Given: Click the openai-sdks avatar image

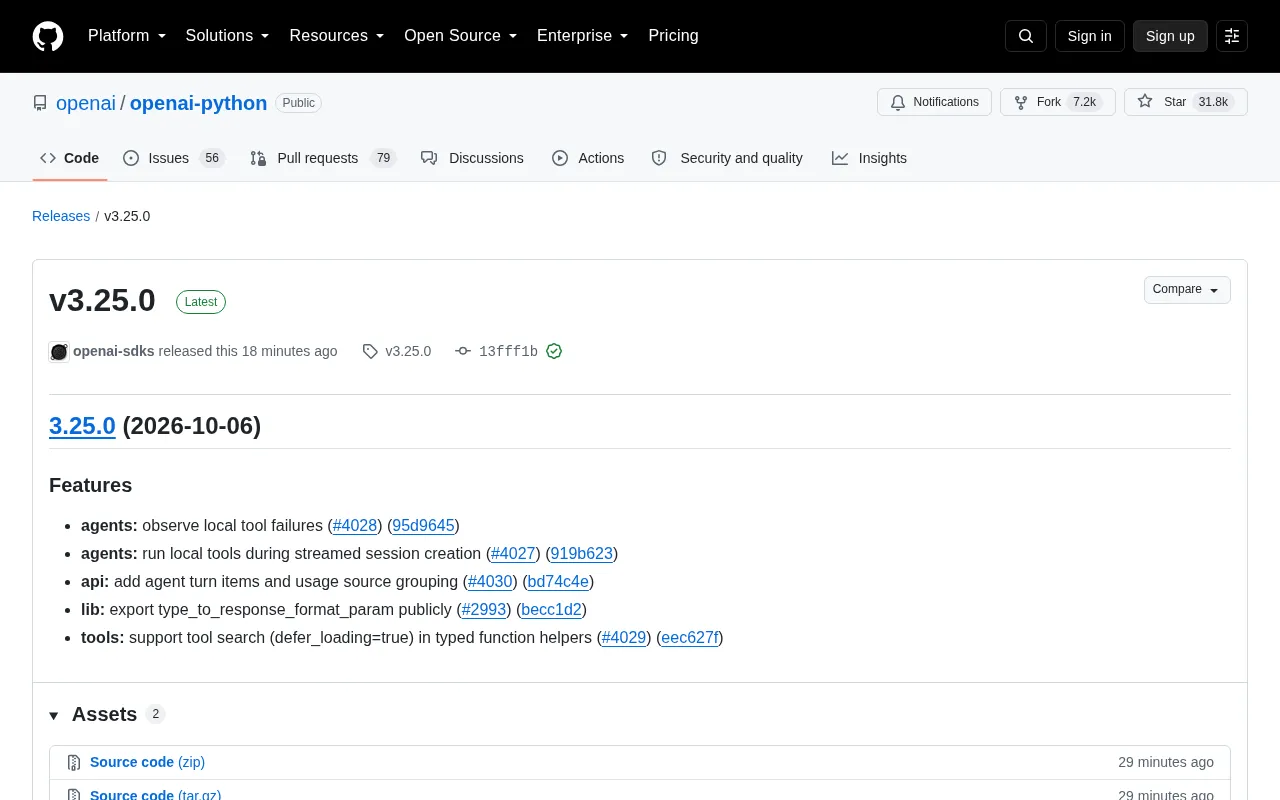Looking at the screenshot, I should pyautogui.click(x=59, y=351).
